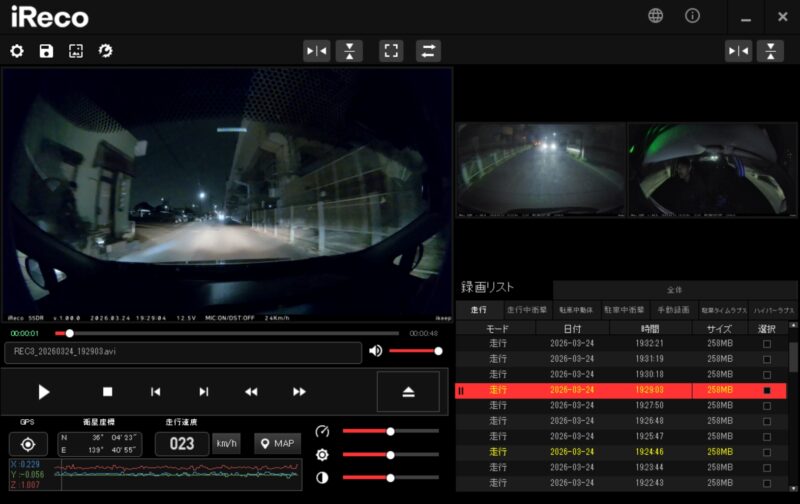800x504 pixels.
Task: Click the eject button to open file
Action: tap(408, 392)
